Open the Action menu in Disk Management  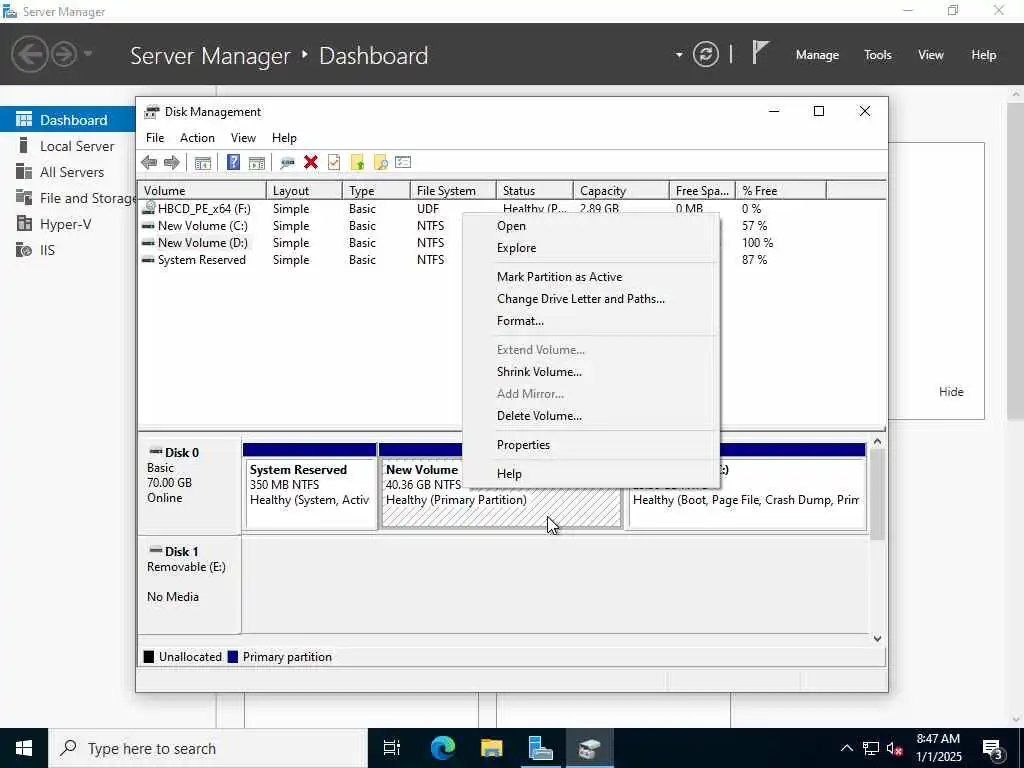click(x=197, y=138)
